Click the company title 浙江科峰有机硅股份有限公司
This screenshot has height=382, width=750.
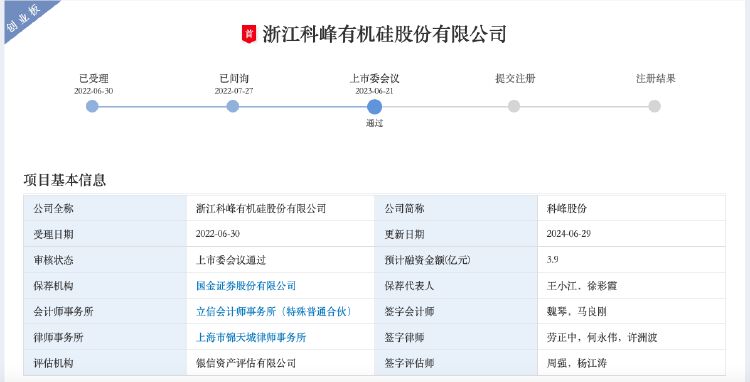click(x=384, y=34)
